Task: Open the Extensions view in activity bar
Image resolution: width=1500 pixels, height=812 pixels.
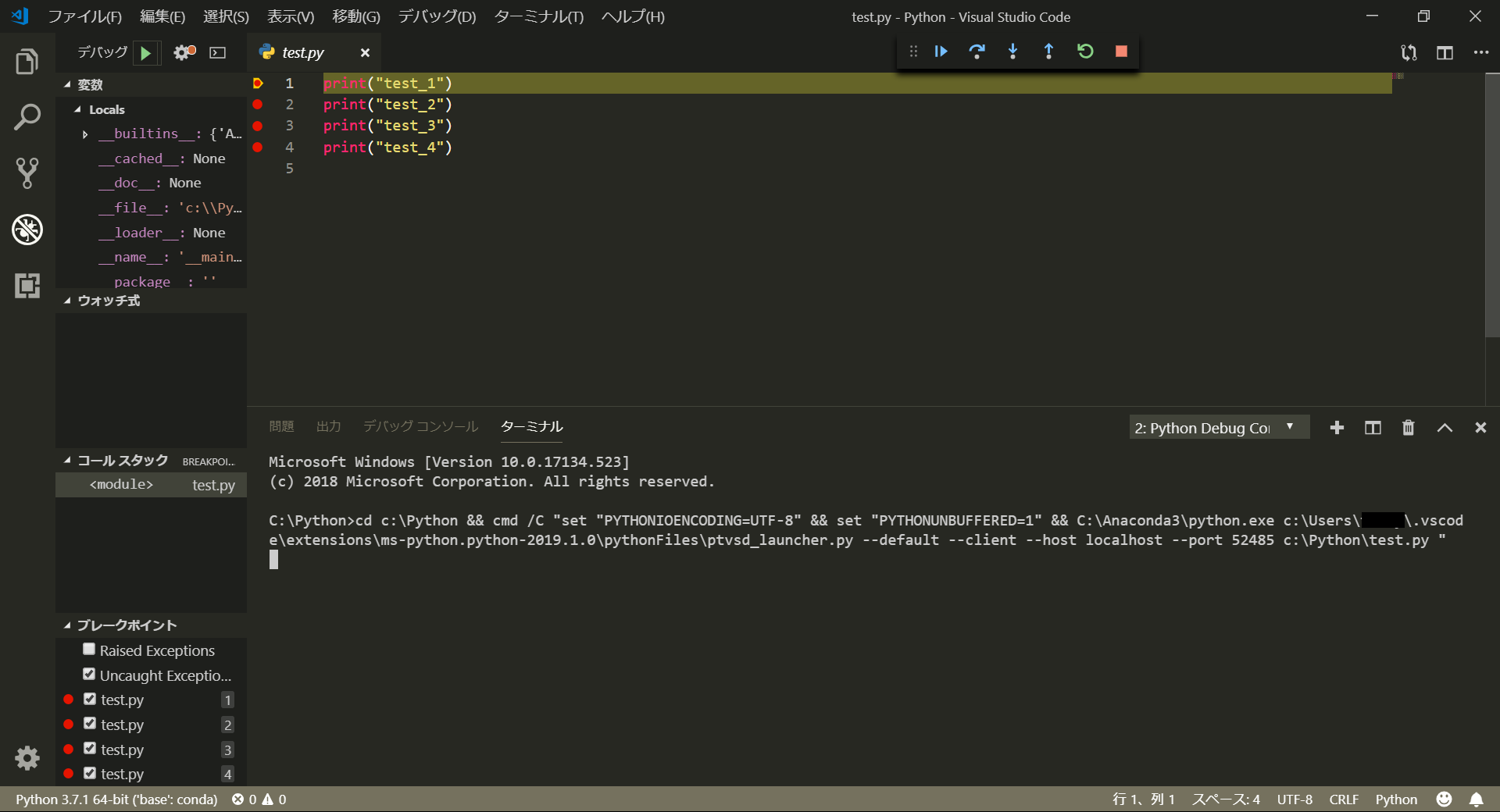Action: [x=27, y=286]
